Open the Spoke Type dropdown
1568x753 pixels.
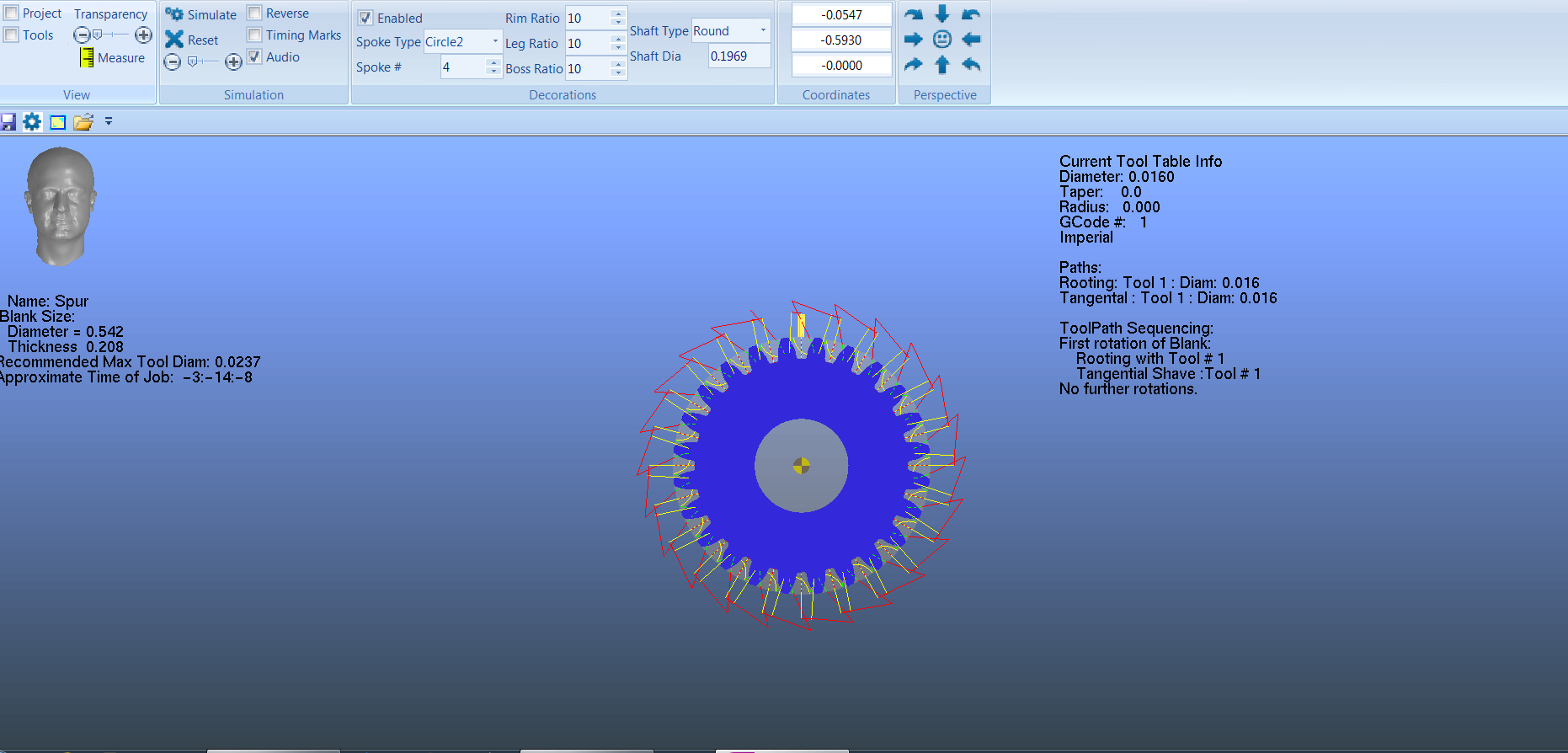click(494, 42)
